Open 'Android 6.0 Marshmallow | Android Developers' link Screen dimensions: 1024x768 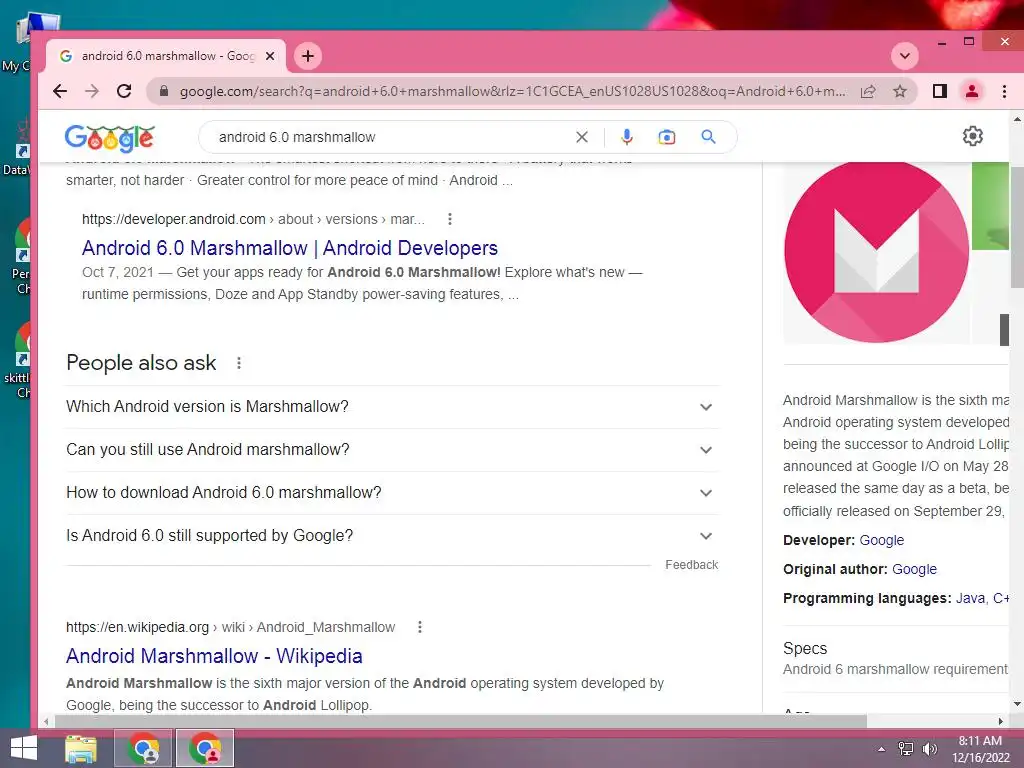coord(290,248)
